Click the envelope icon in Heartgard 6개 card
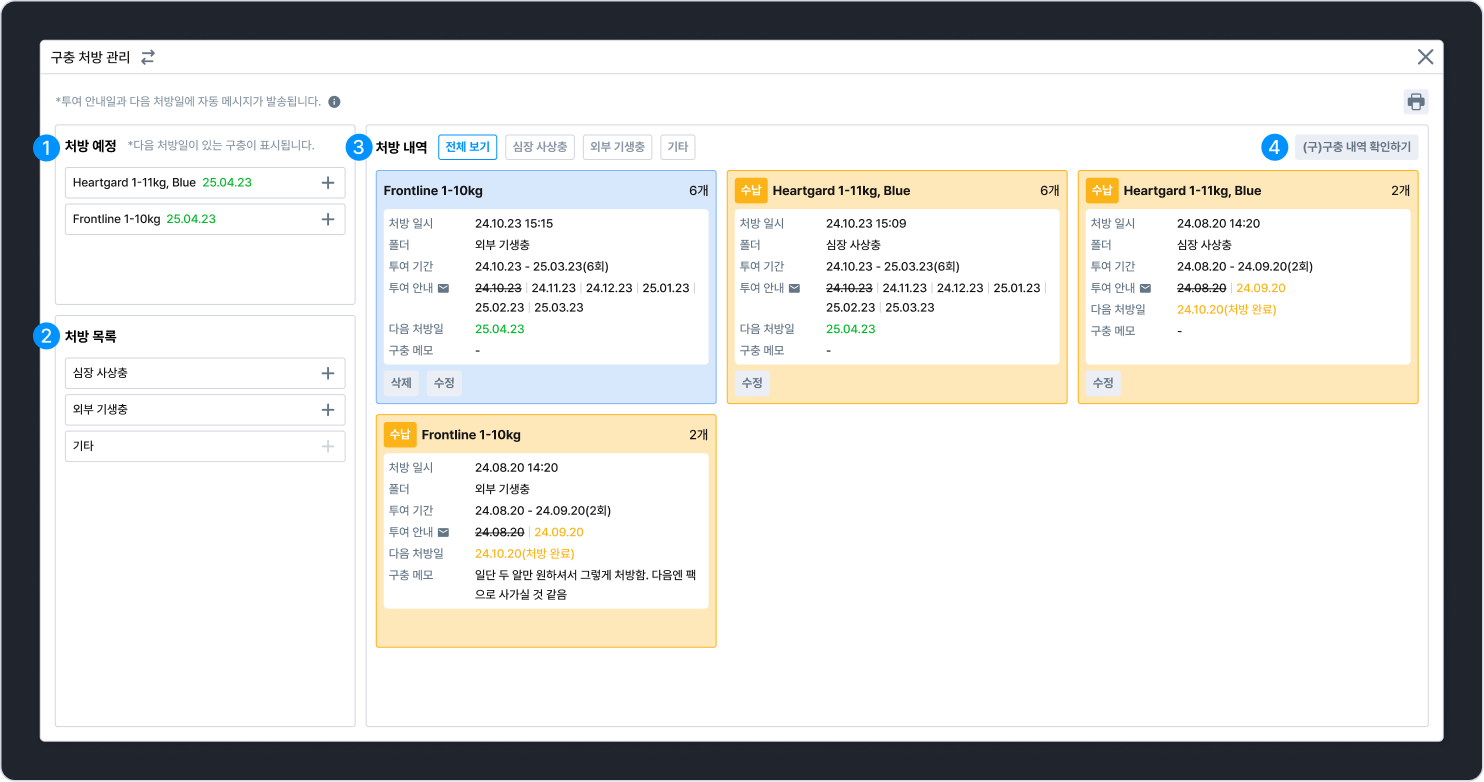This screenshot has width=1484, height=782. coord(795,288)
